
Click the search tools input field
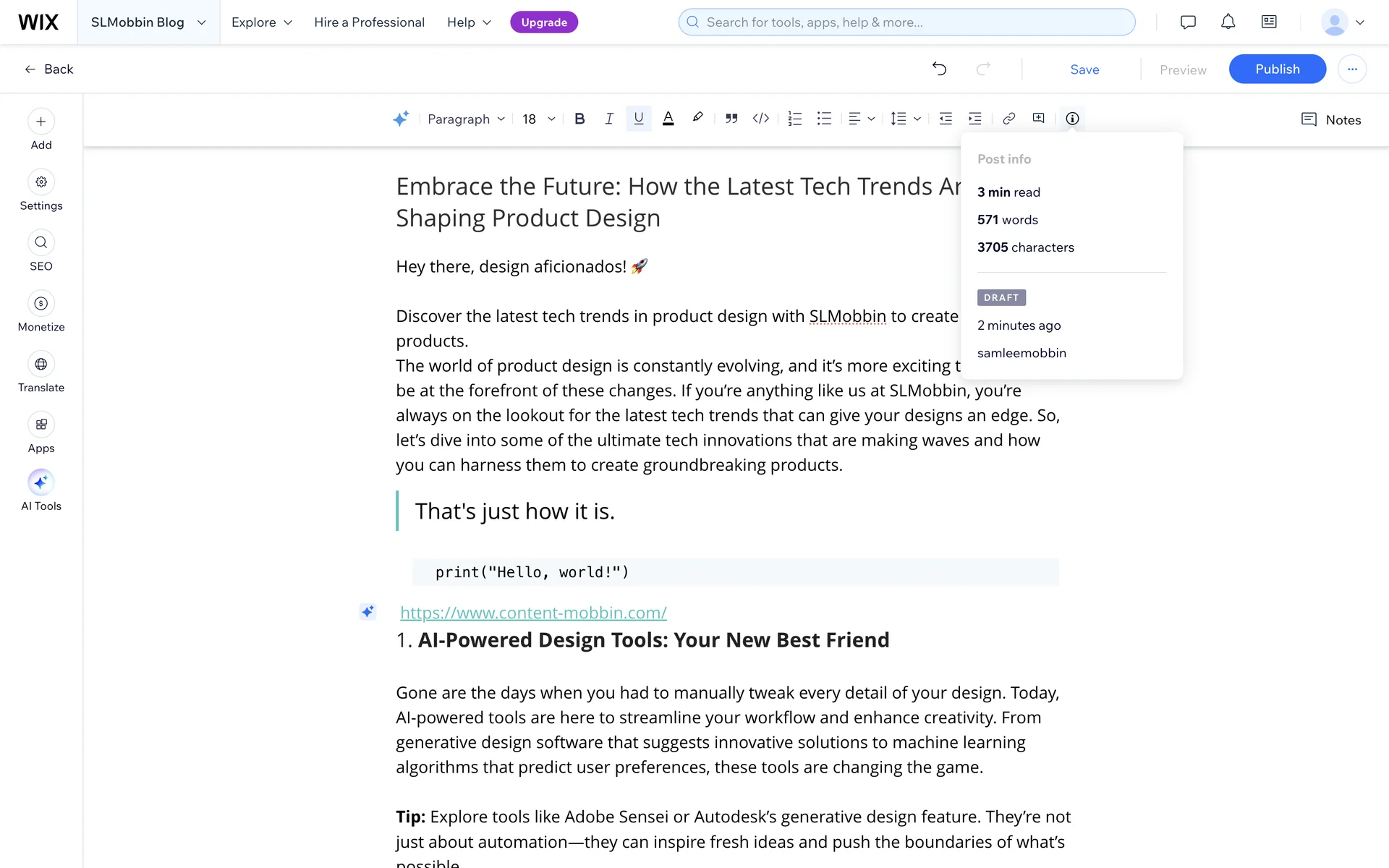tap(906, 22)
